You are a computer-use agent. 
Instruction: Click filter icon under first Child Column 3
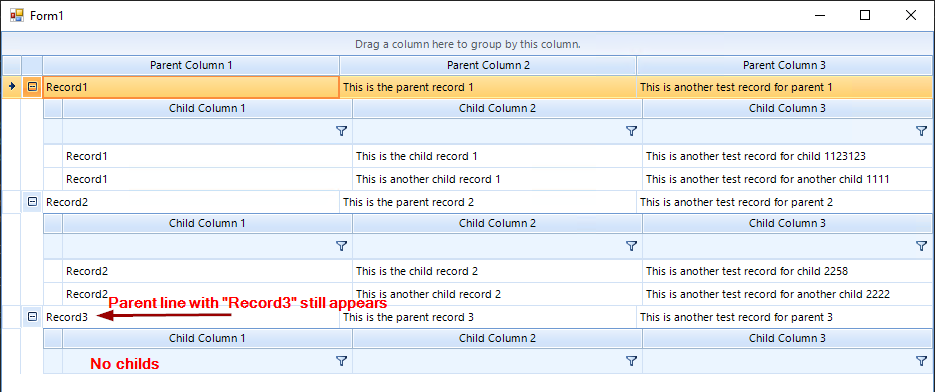click(x=921, y=131)
